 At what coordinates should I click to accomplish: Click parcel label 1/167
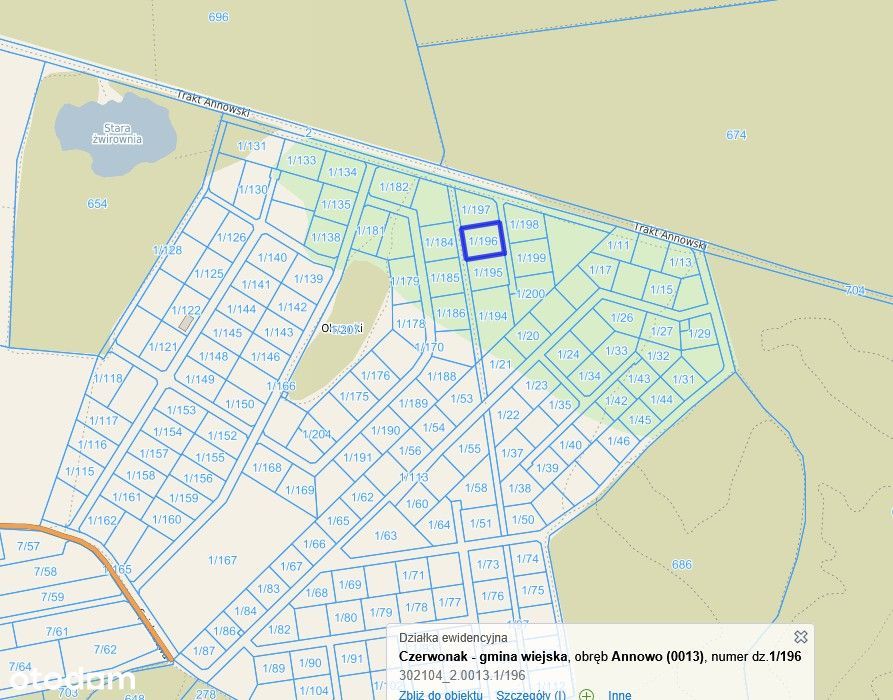222,560
